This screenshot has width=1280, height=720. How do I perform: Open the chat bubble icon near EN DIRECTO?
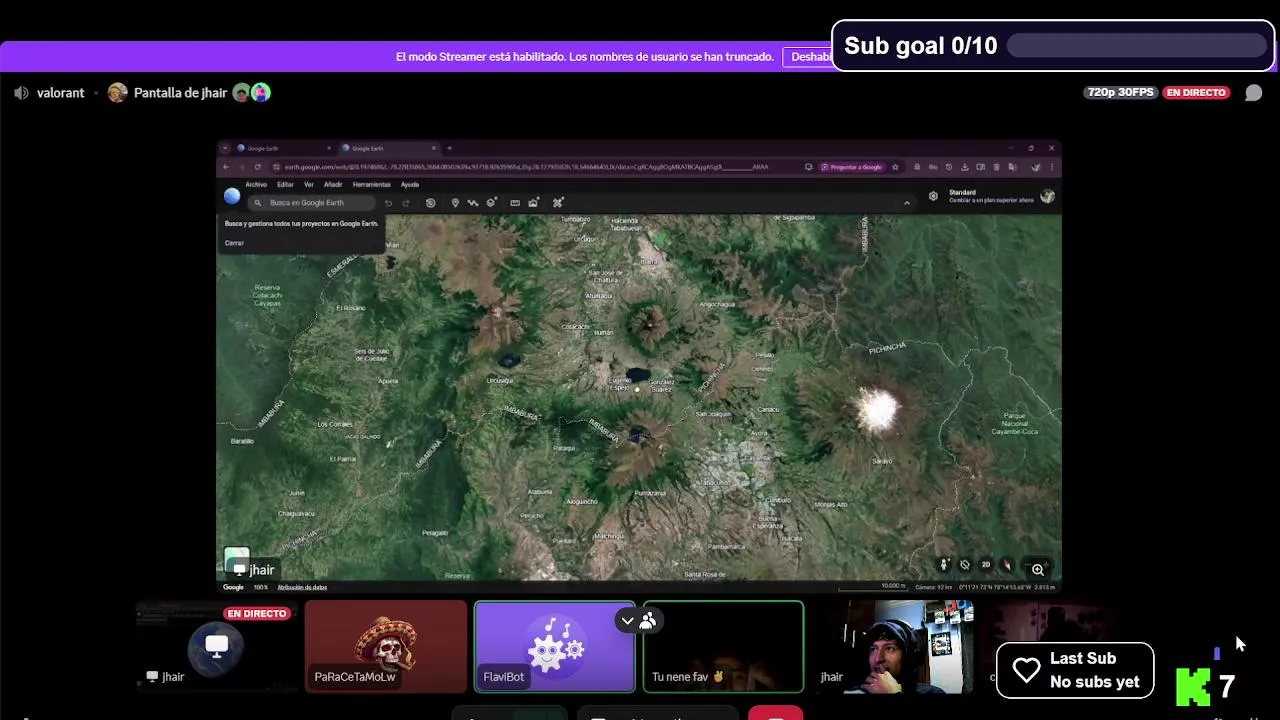tap(1253, 93)
